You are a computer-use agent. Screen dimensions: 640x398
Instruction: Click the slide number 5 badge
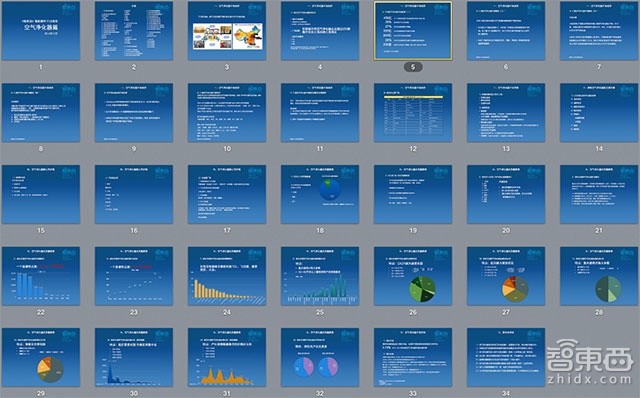coord(413,67)
